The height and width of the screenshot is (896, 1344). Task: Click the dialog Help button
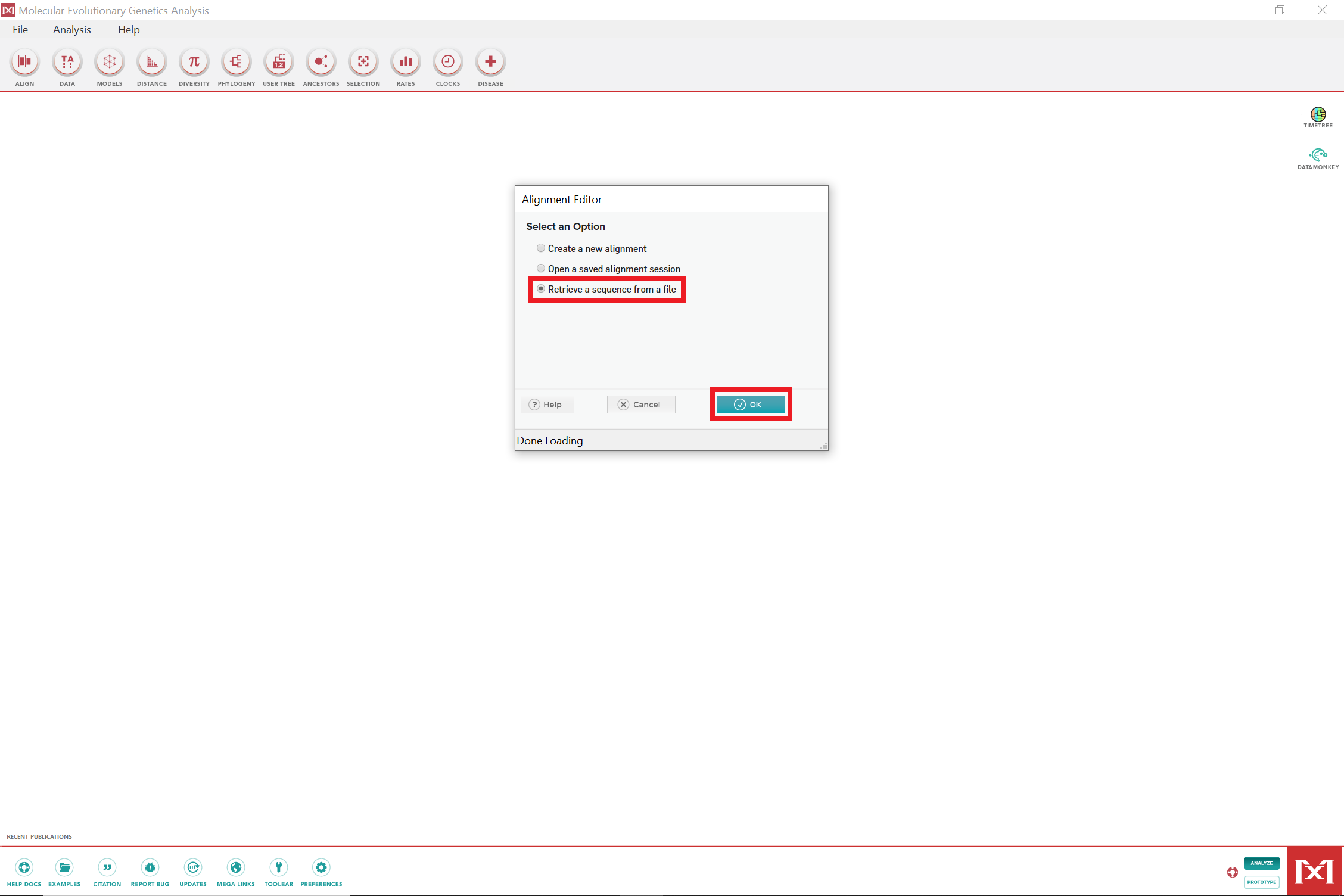coord(547,405)
